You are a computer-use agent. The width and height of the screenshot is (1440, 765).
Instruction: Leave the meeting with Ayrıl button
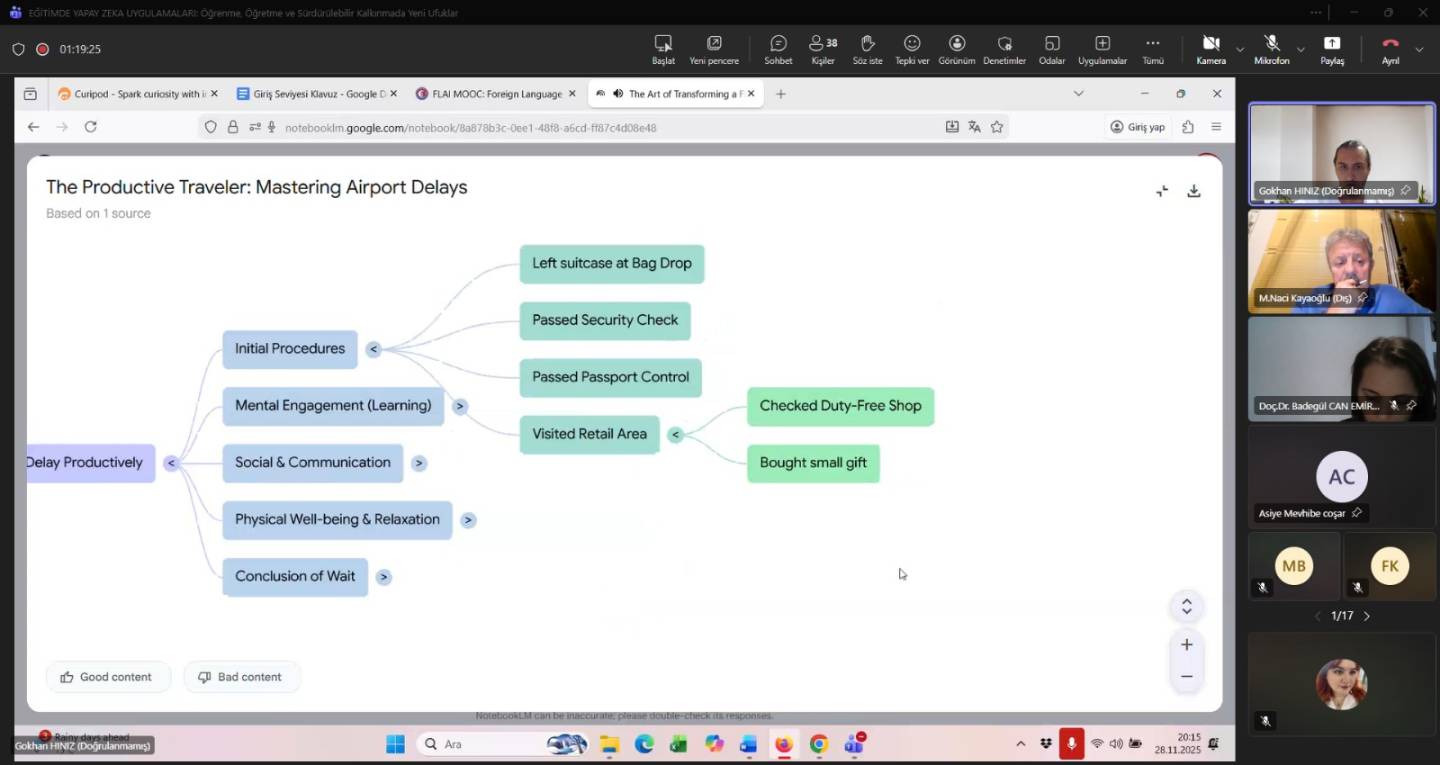coord(1390,48)
